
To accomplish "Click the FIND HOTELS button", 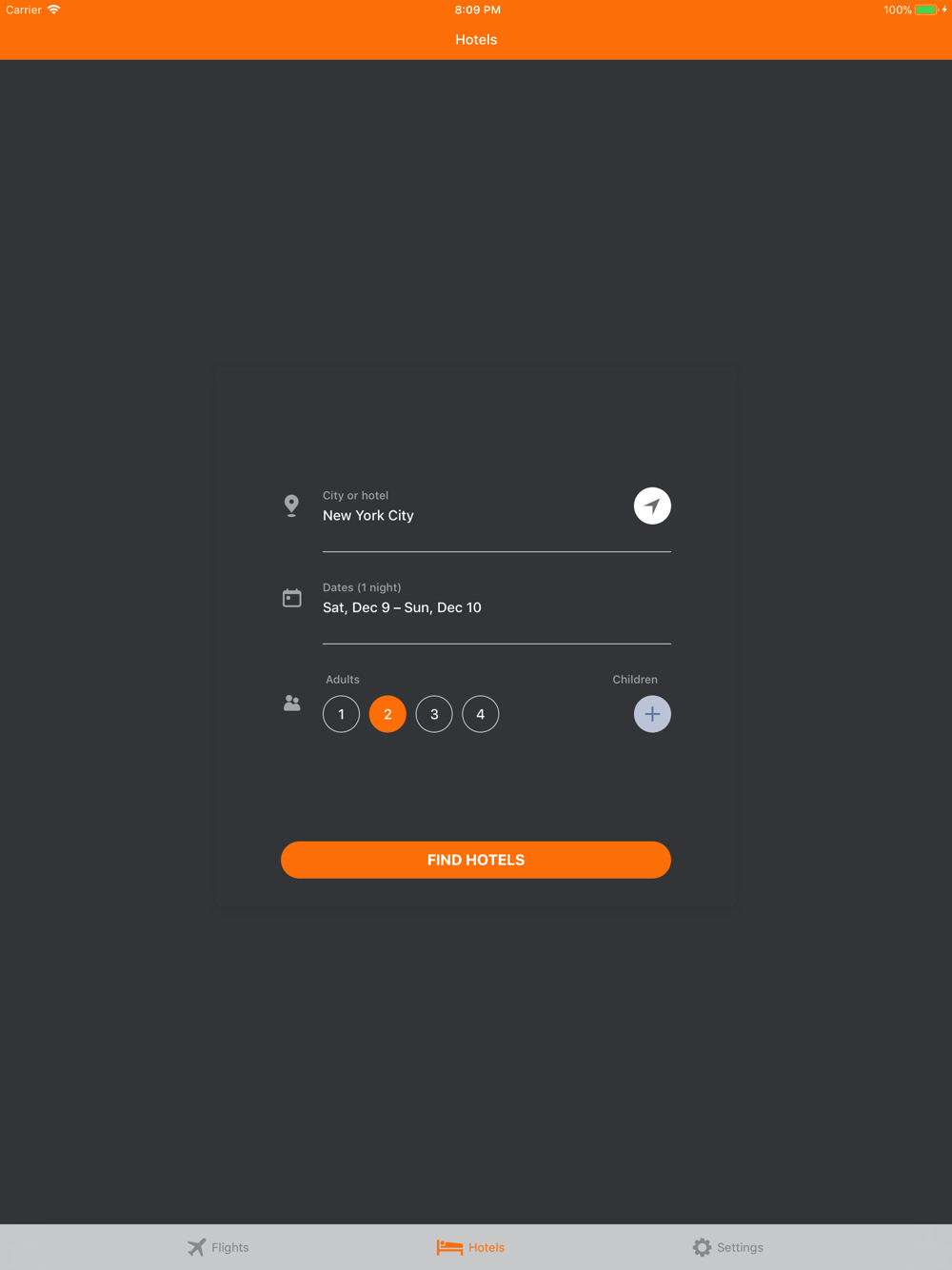I will coord(476,860).
